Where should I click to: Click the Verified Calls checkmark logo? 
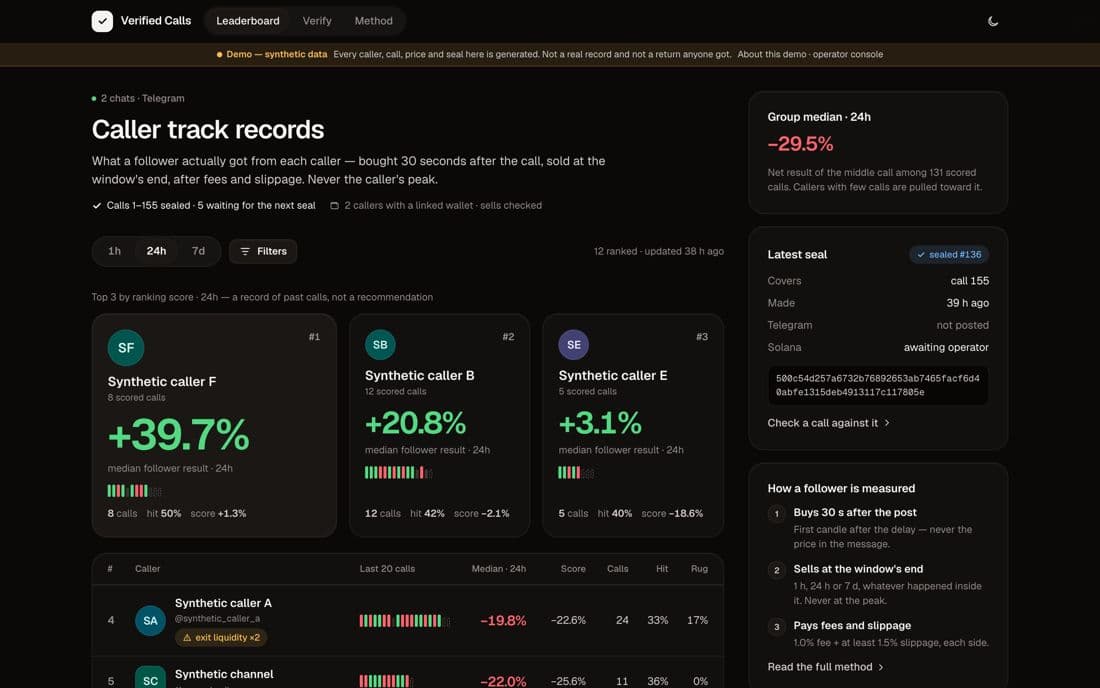point(102,21)
